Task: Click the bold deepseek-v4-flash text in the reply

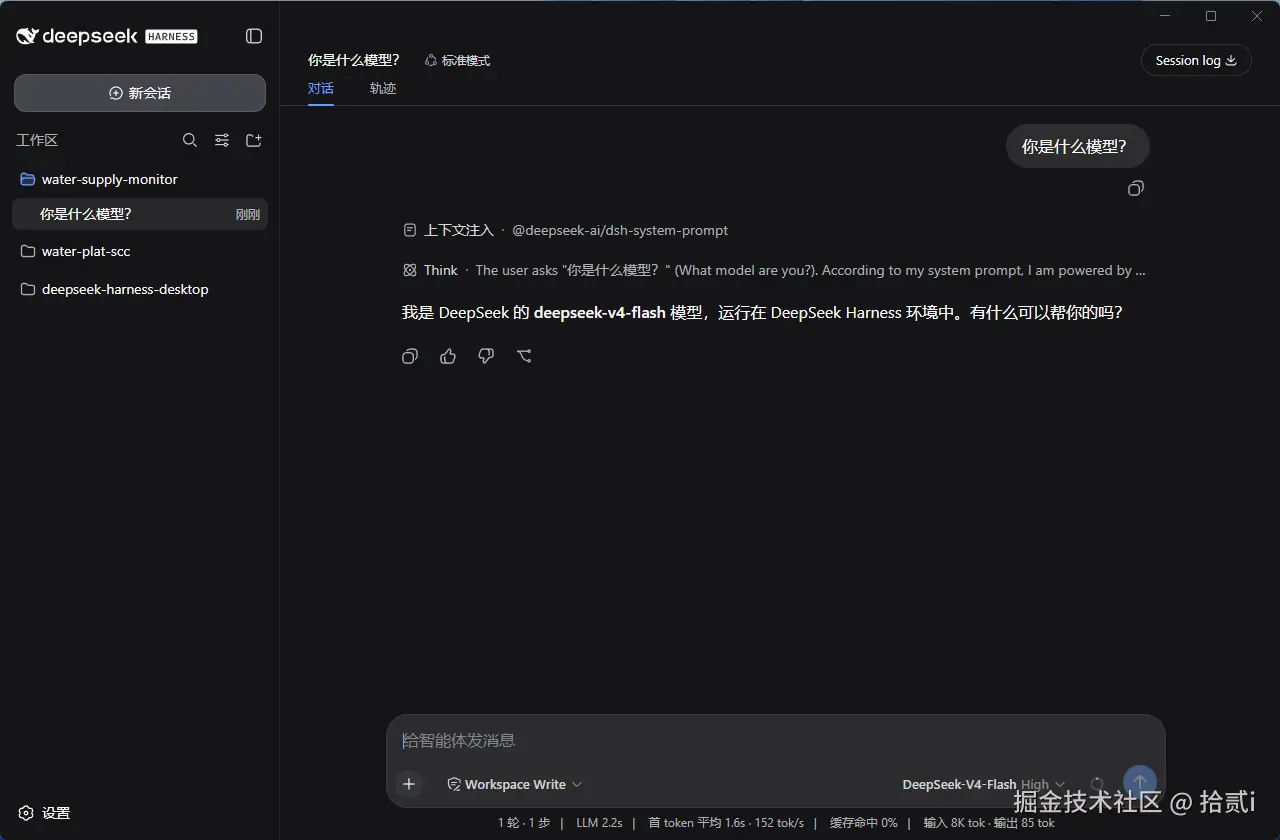Action: click(600, 312)
